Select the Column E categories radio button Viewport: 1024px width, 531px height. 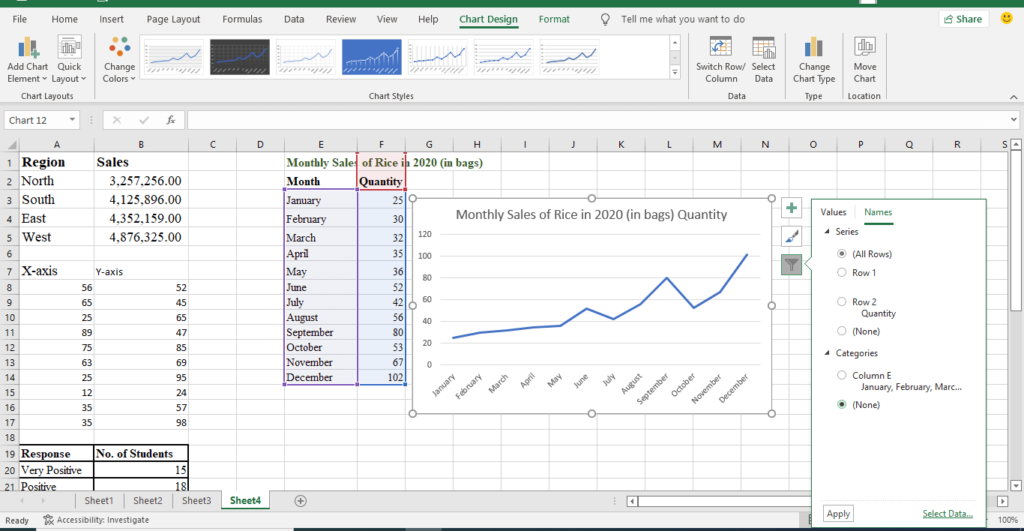point(841,375)
